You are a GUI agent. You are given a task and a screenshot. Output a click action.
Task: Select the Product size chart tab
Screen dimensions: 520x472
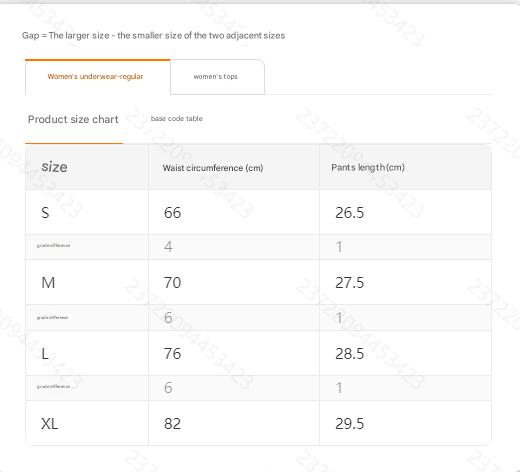pyautogui.click(x=73, y=119)
